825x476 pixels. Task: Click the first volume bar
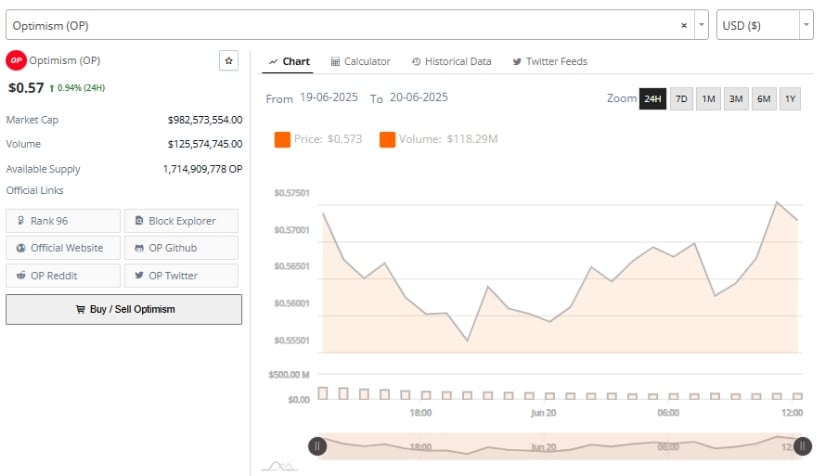[x=323, y=393]
